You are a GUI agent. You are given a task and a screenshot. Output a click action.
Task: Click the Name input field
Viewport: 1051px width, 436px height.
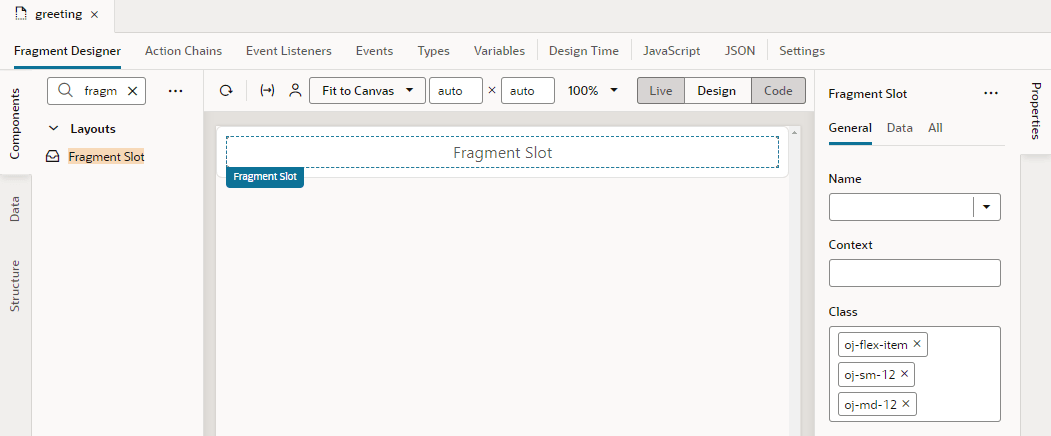click(901, 207)
